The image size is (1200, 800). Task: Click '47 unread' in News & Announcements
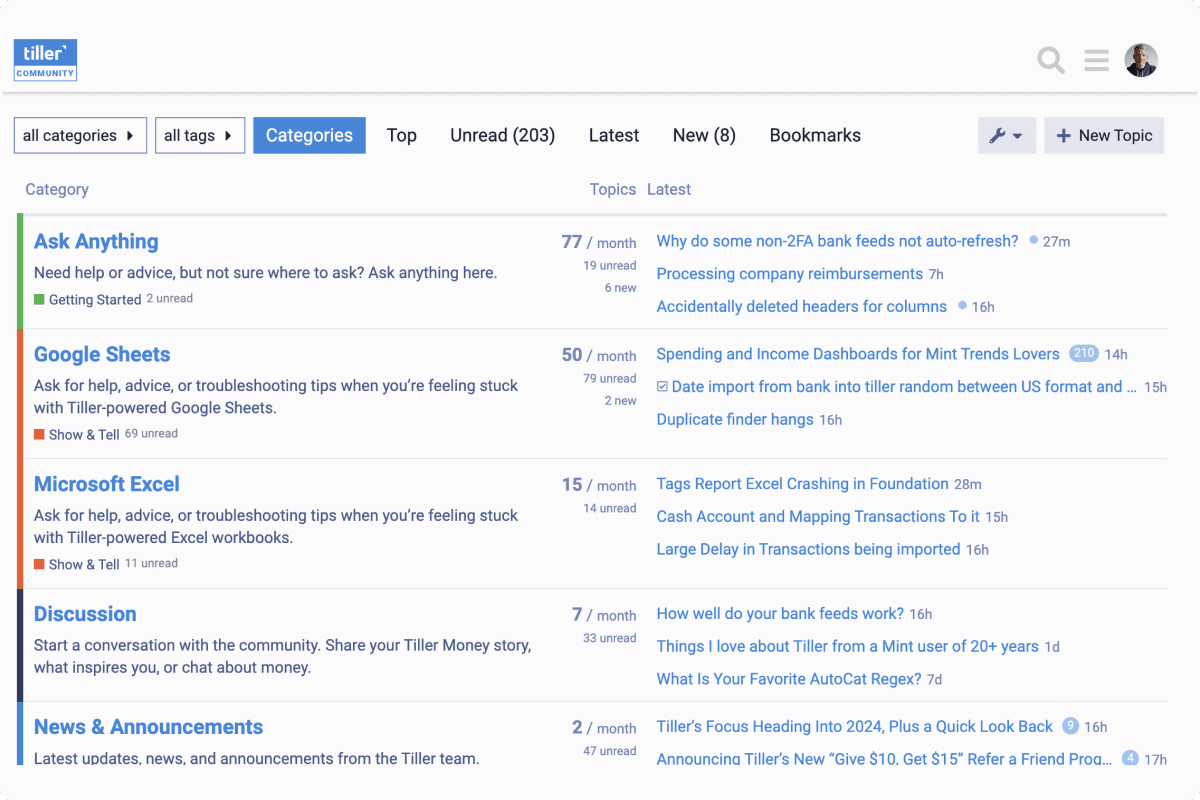610,752
